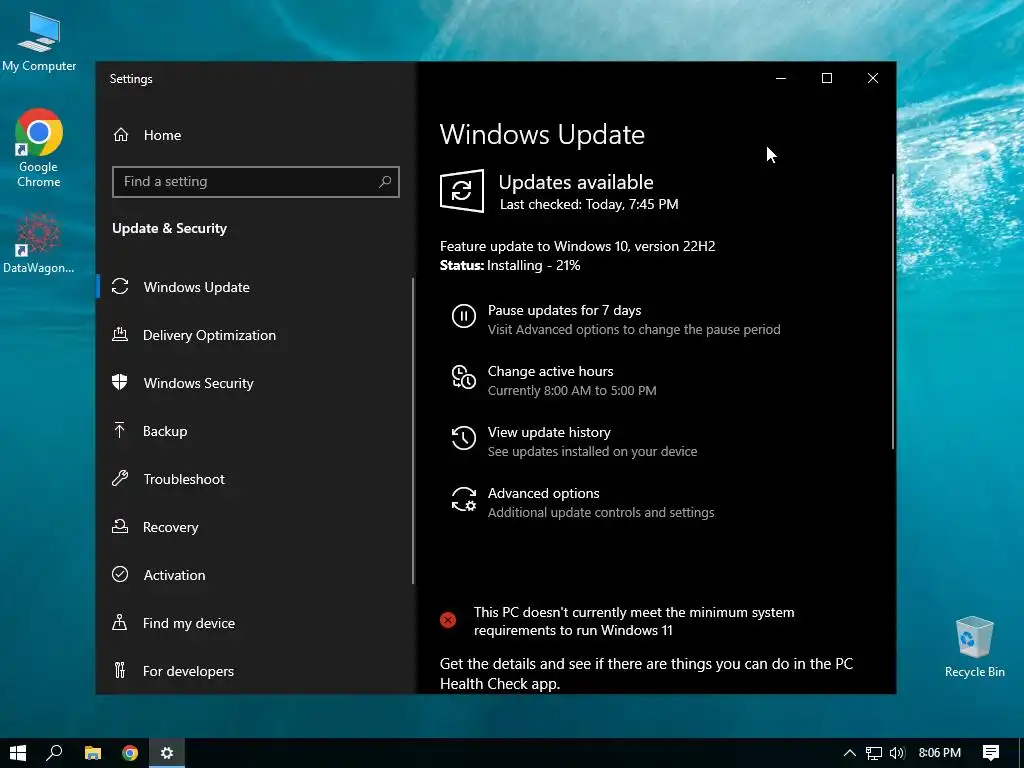Screen dimensions: 1024x768
Task: Click Change active hours
Action: coord(551,371)
